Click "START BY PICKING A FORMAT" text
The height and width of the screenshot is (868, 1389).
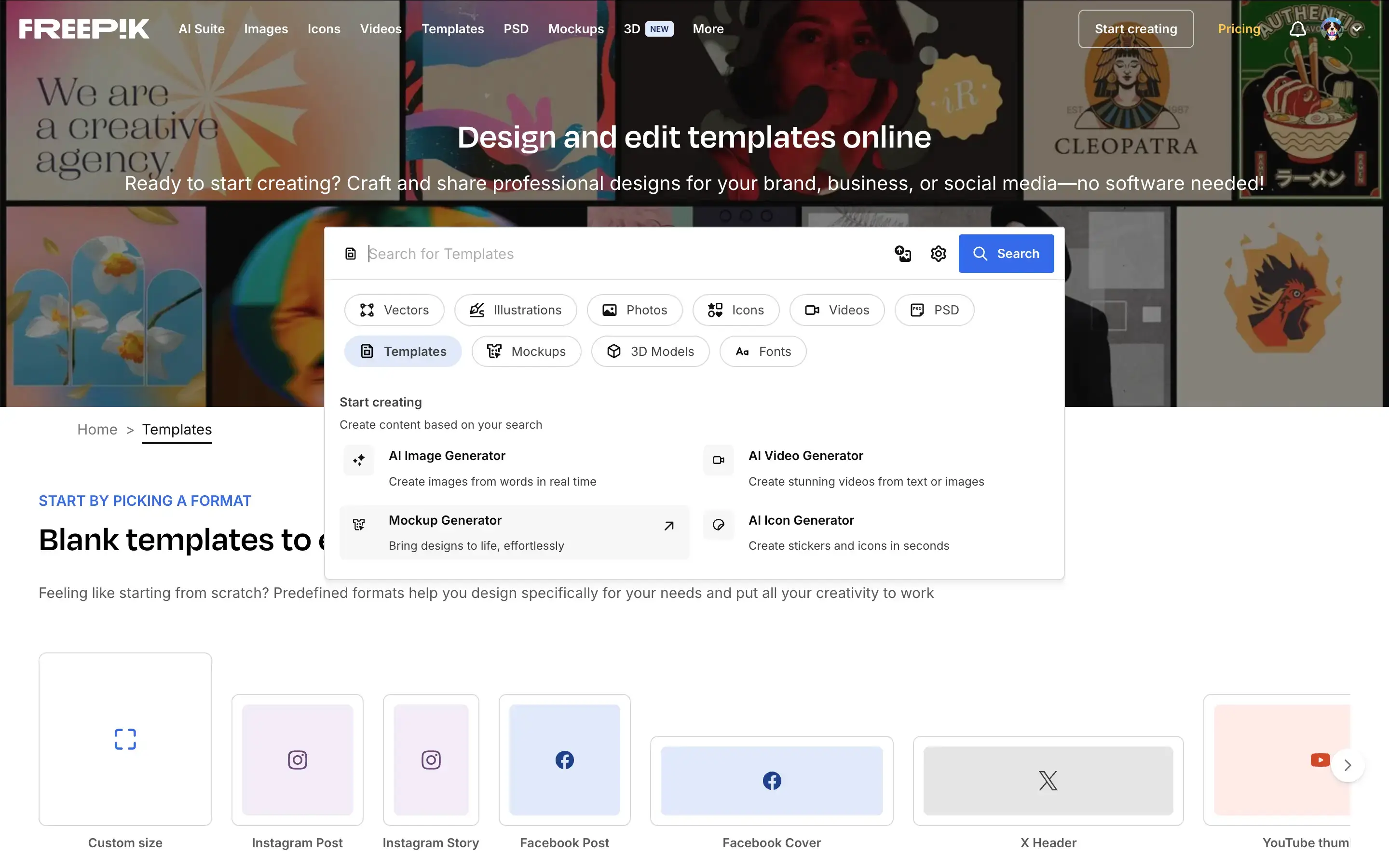pyautogui.click(x=145, y=501)
